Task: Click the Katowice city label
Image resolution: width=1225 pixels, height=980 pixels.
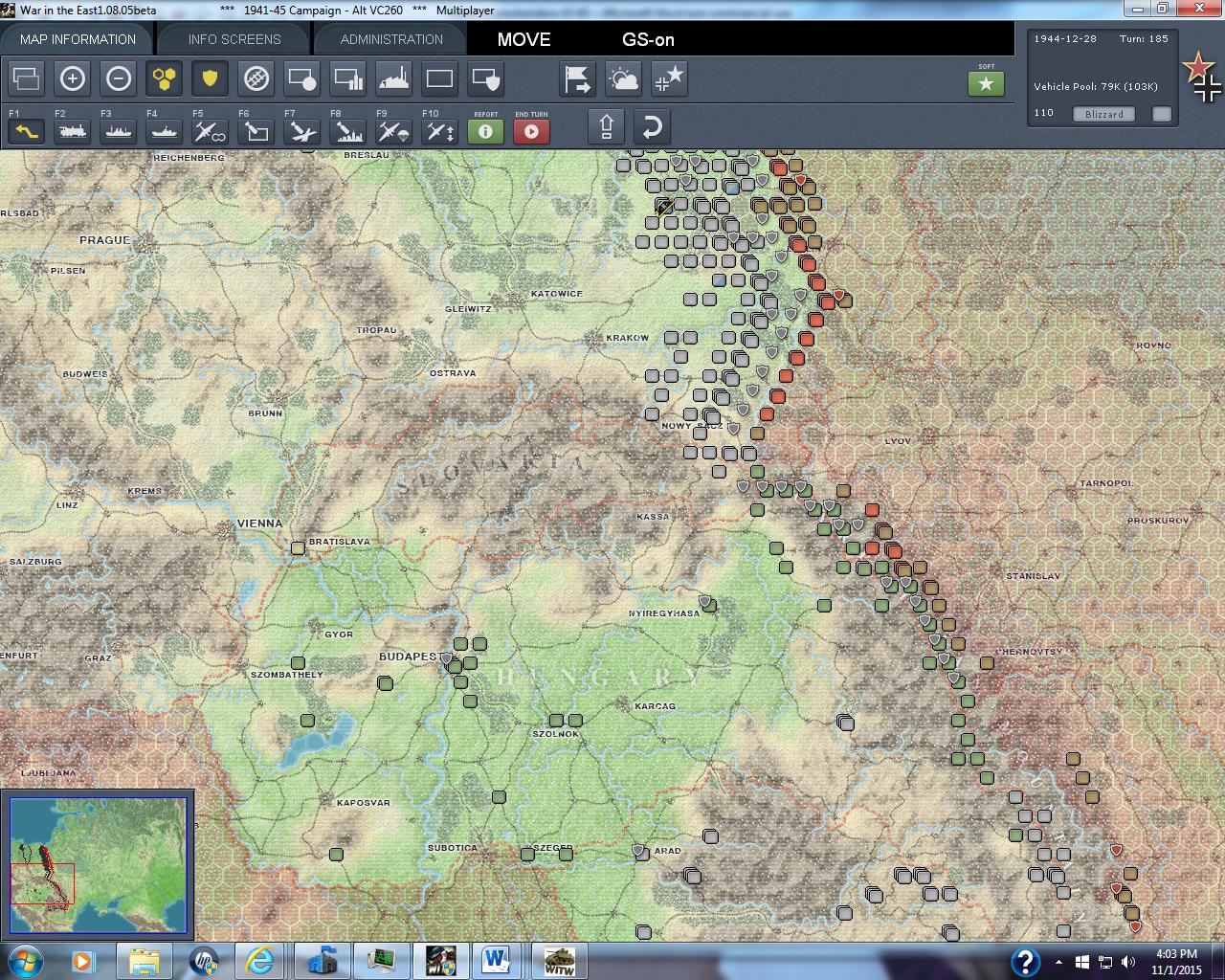Action: tap(557, 294)
